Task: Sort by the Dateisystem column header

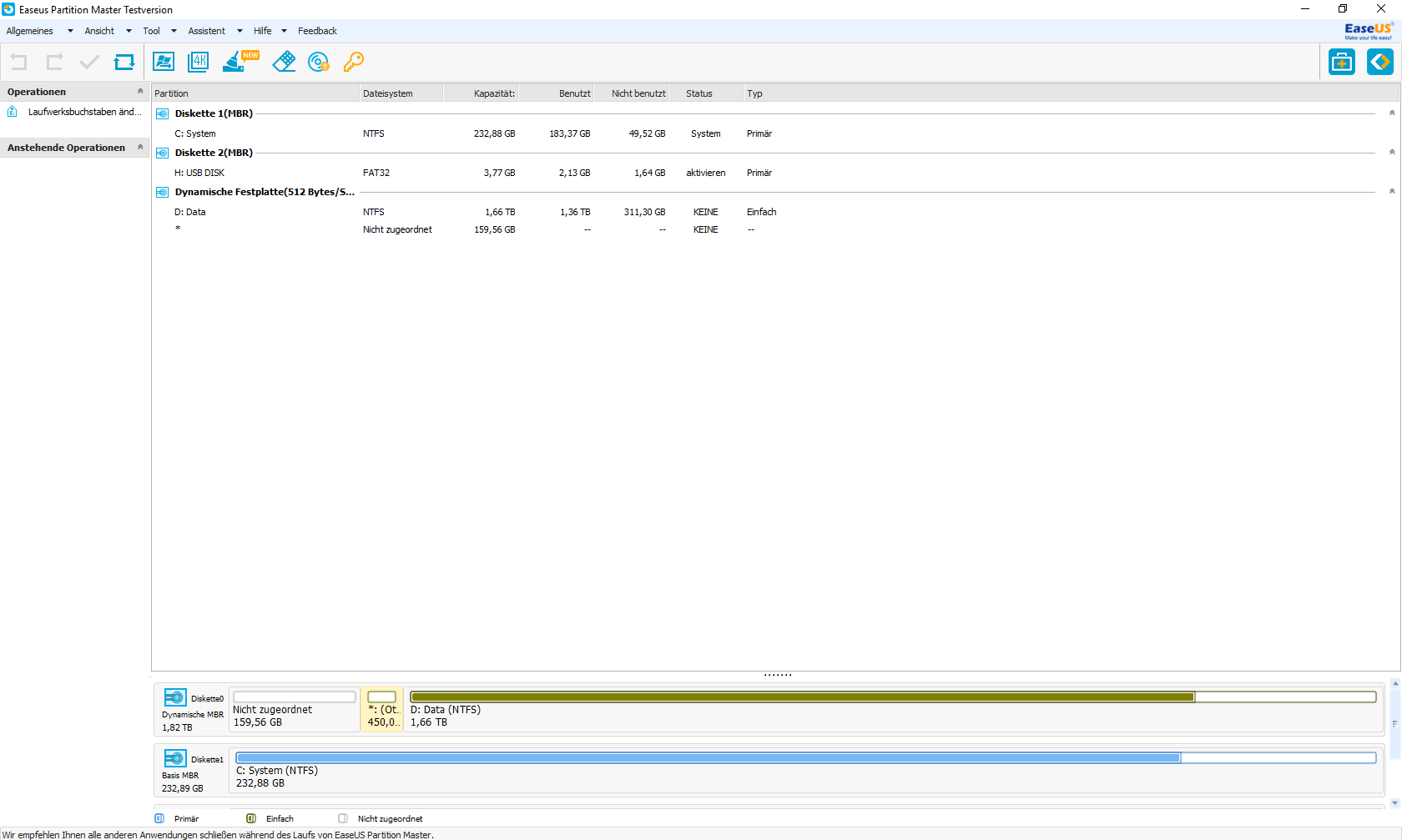Action: [401, 93]
